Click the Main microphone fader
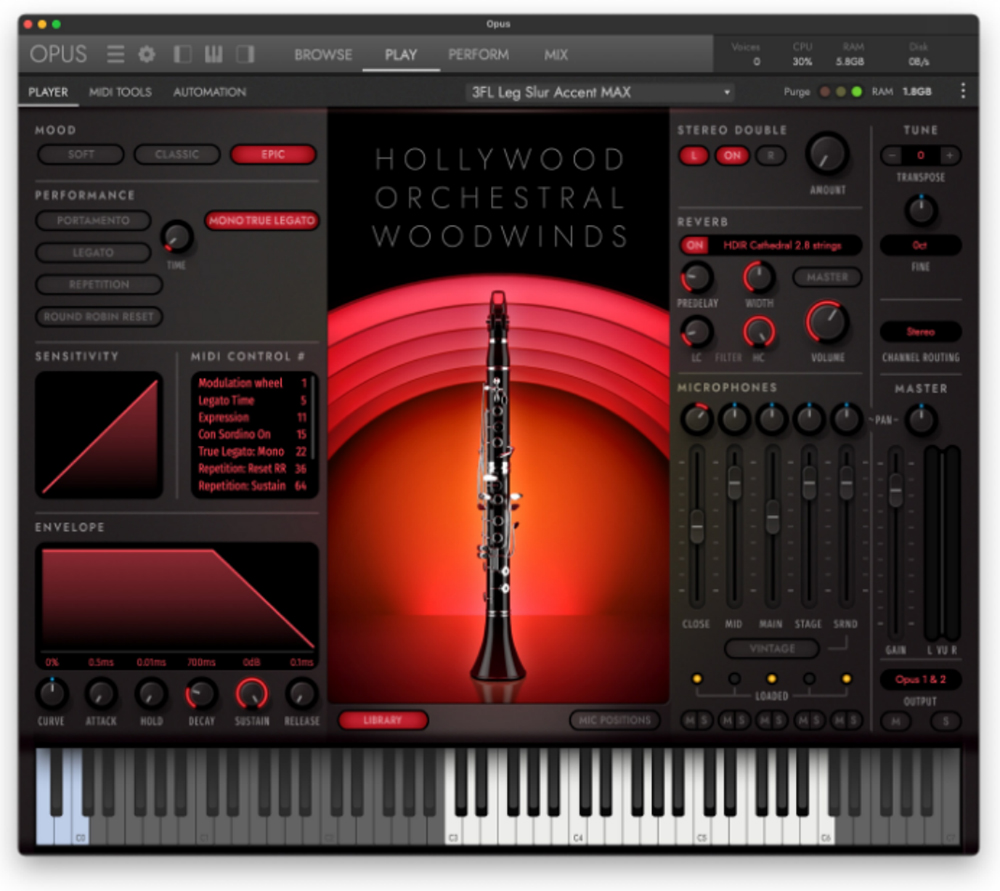The image size is (1000, 891). pos(772,517)
